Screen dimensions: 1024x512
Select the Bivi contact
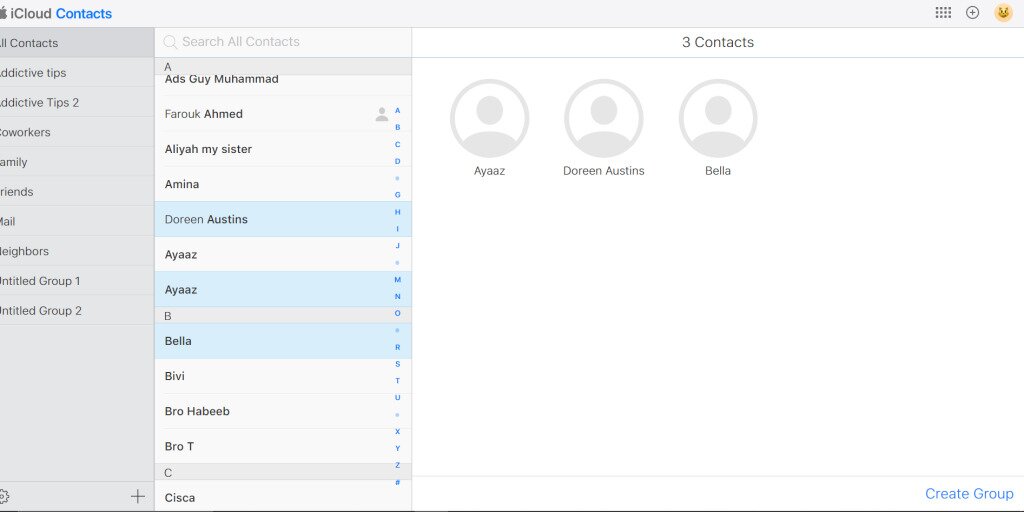point(283,376)
